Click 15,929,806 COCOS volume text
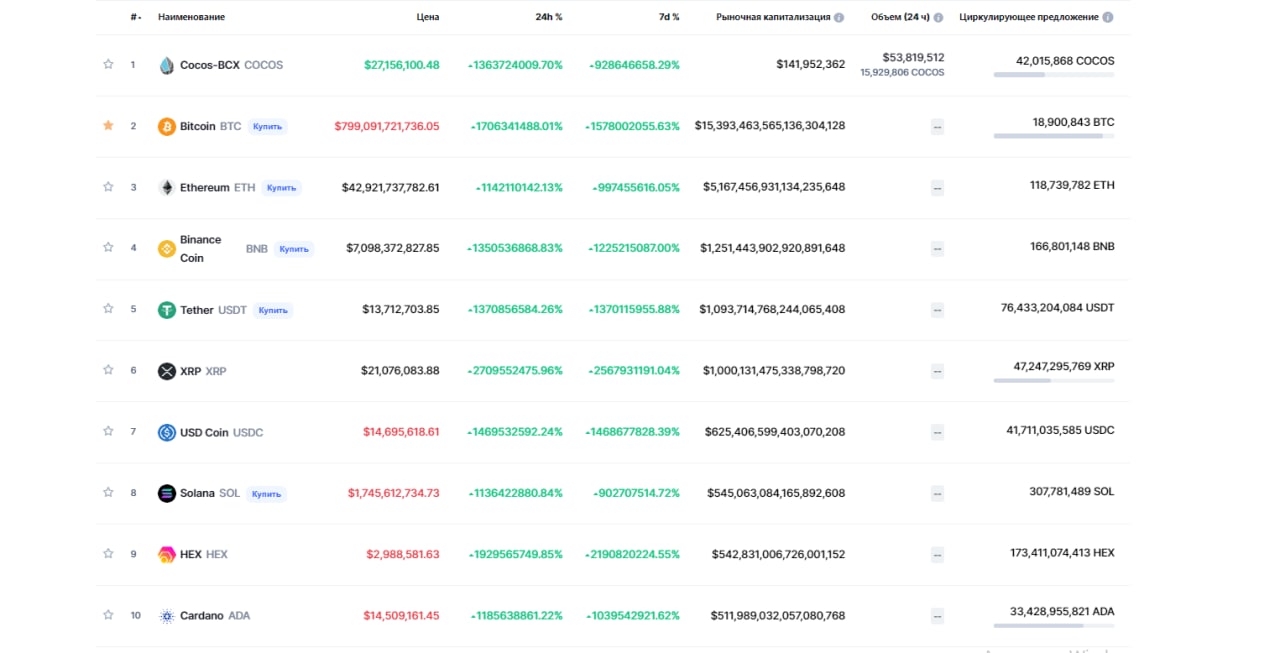Screen dimensions: 1280x653 click(x=902, y=73)
